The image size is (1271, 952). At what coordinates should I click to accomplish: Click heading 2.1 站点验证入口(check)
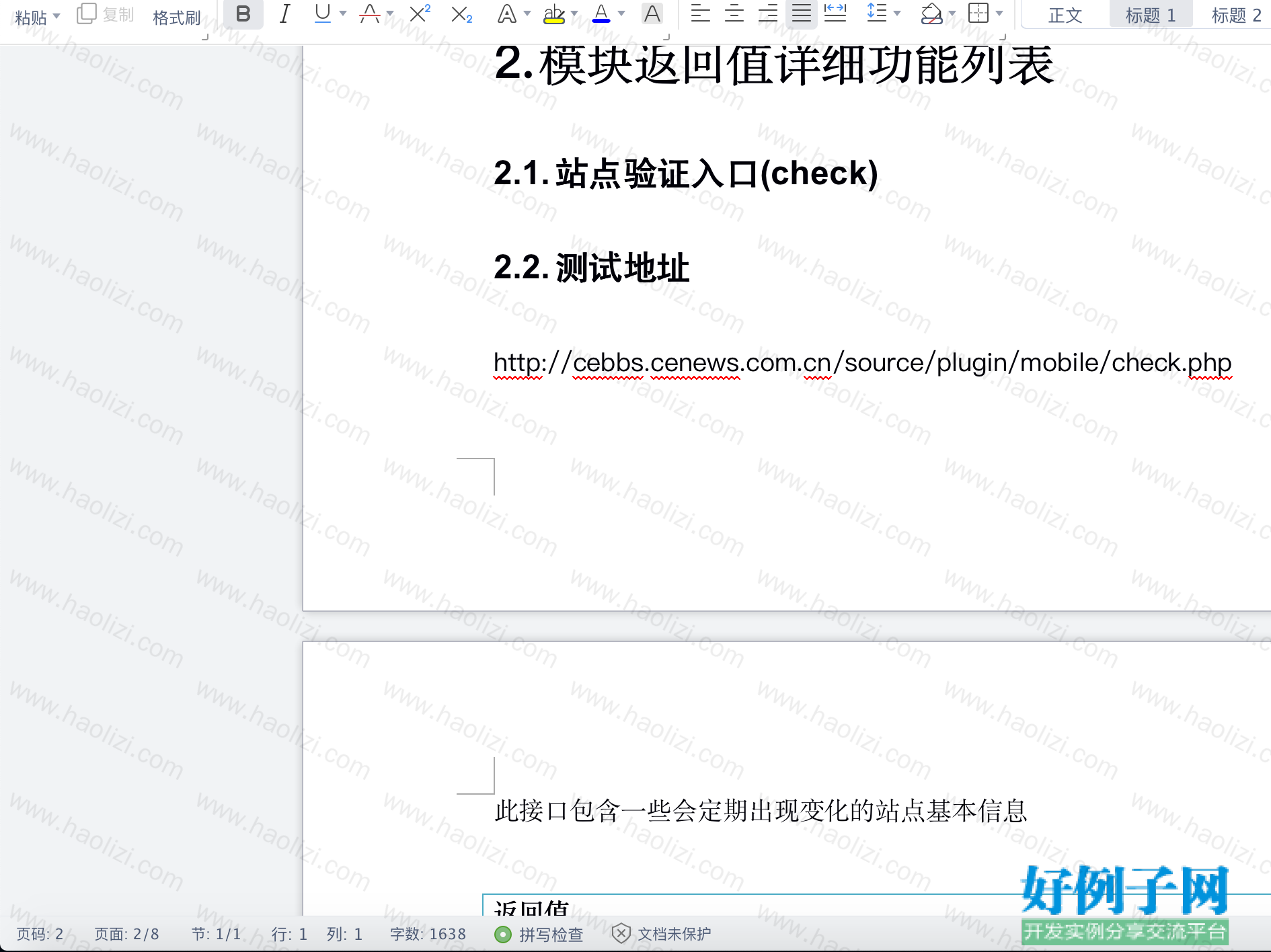(x=686, y=173)
